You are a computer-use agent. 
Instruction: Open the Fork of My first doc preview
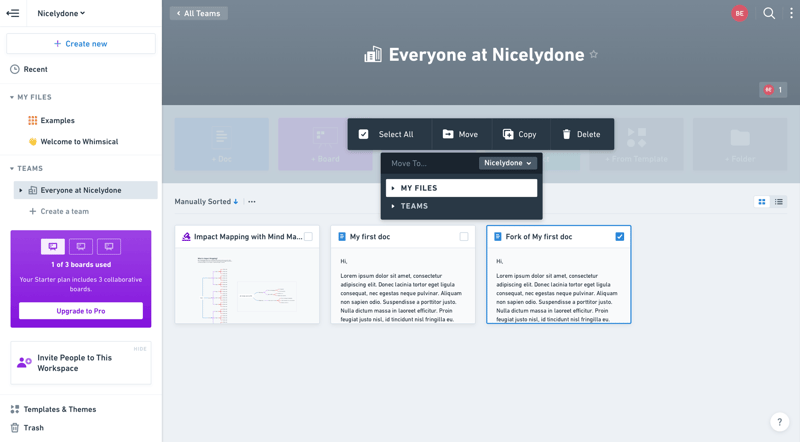[x=559, y=286]
